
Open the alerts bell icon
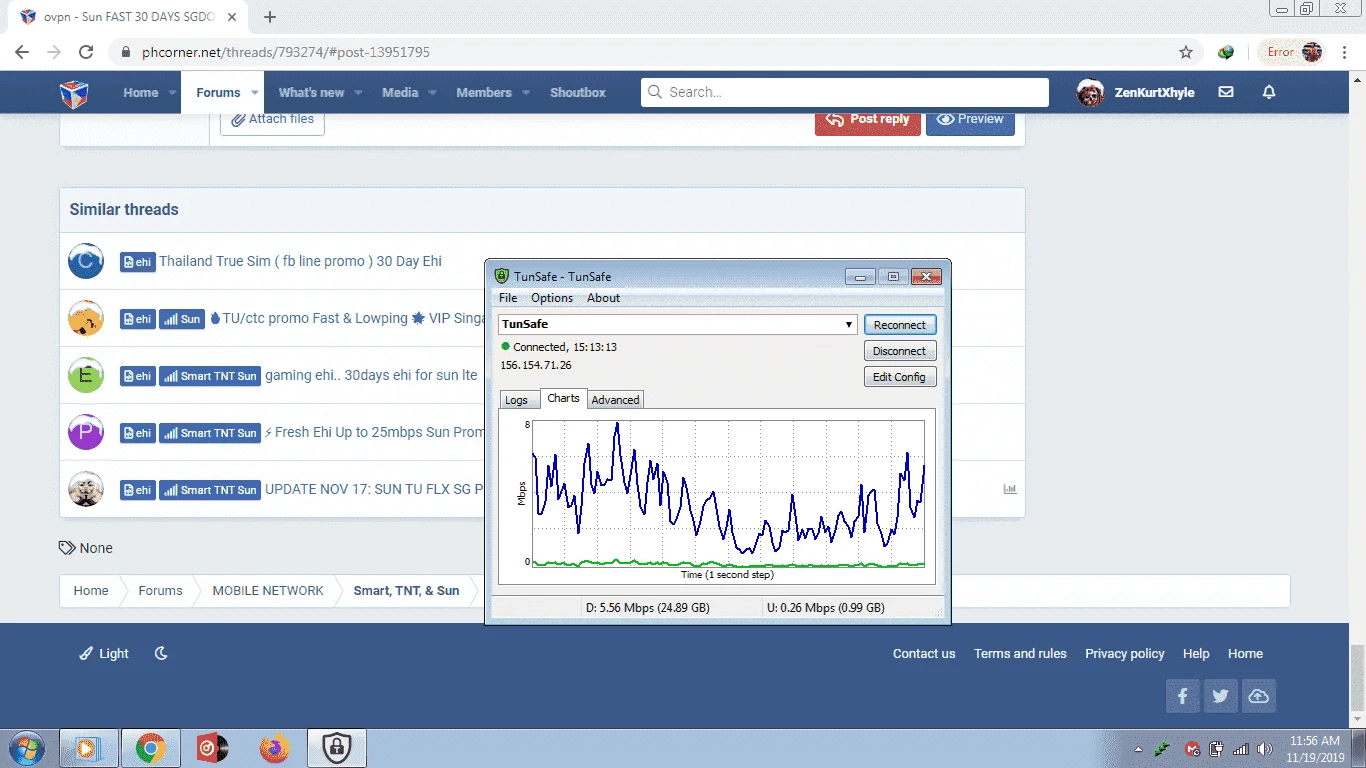pos(1269,92)
